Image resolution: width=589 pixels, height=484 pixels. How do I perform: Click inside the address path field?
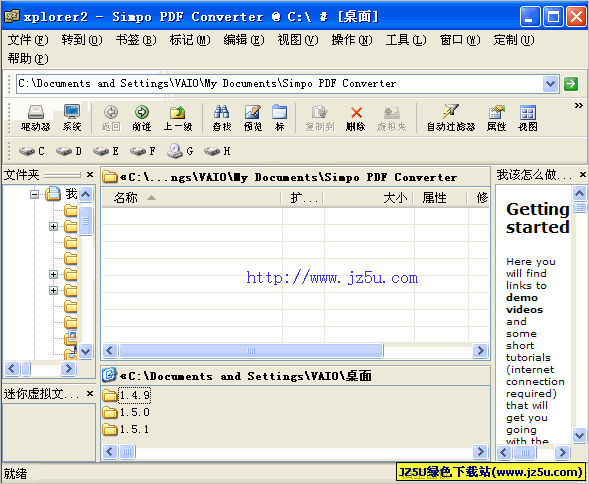[280, 83]
